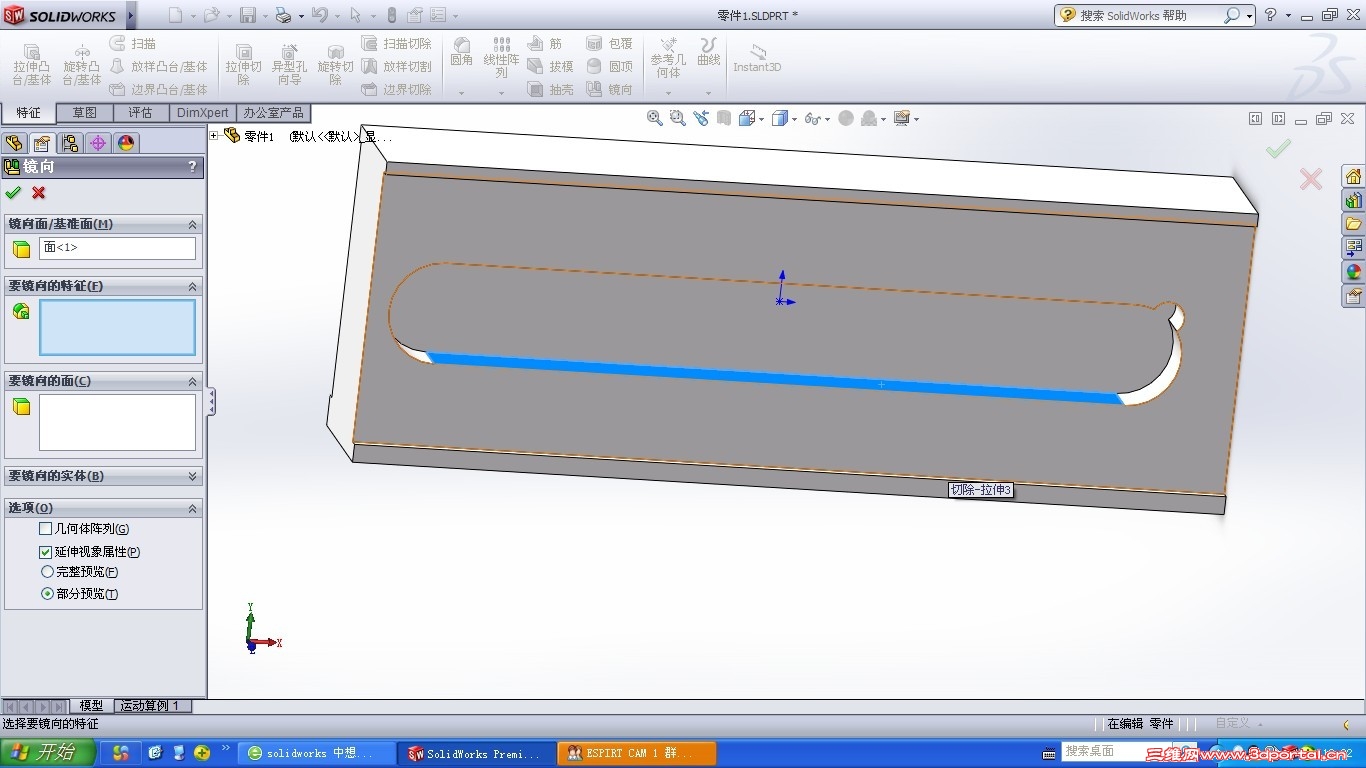Uncheck the 延伸视象属性 checkbox
This screenshot has height=768, width=1366.
click(45, 551)
